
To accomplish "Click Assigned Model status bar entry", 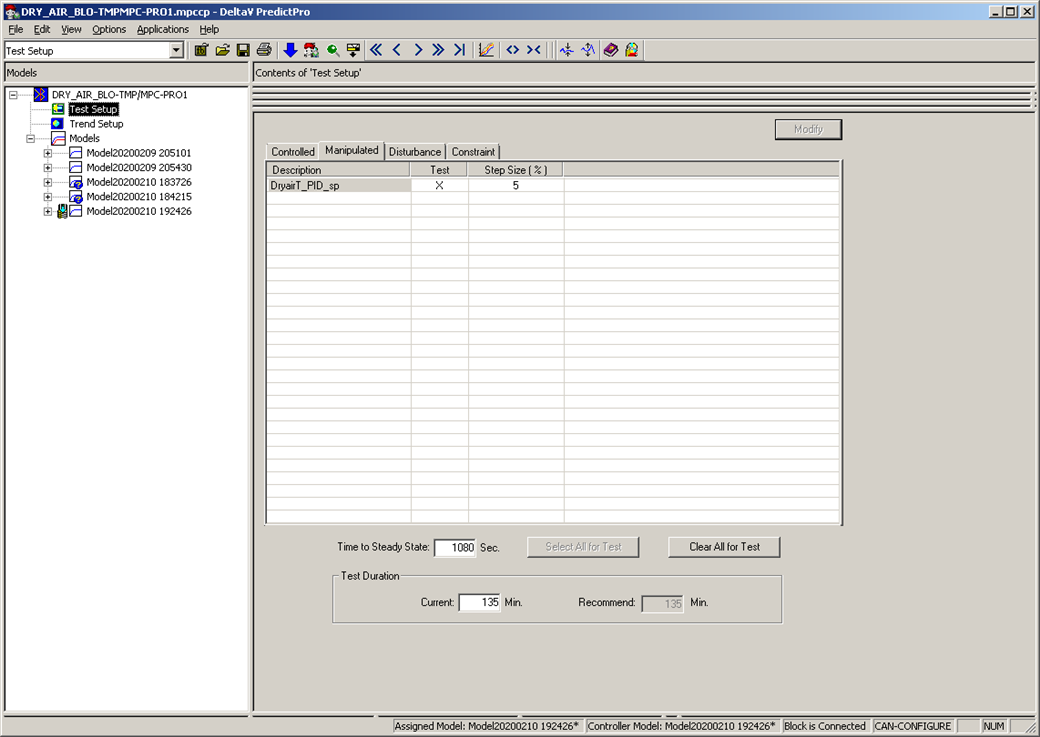I will pyautogui.click(x=487, y=726).
